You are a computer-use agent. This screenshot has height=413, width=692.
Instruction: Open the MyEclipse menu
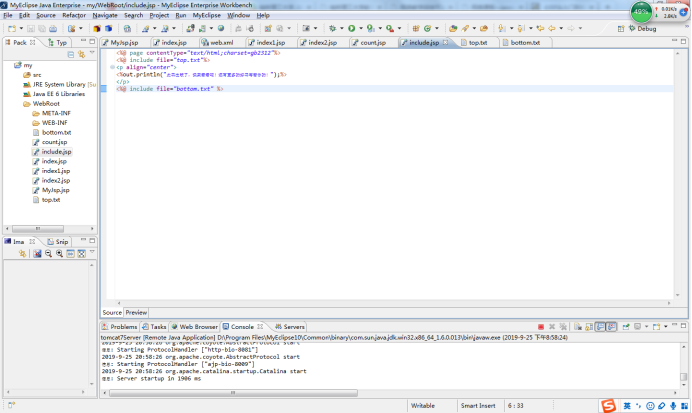pos(207,15)
